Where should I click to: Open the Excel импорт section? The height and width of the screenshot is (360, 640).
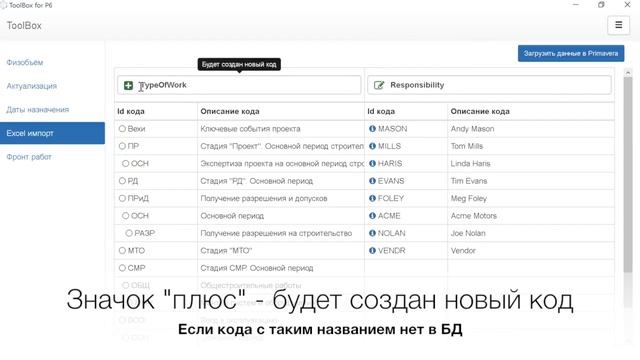pyautogui.click(x=52, y=133)
